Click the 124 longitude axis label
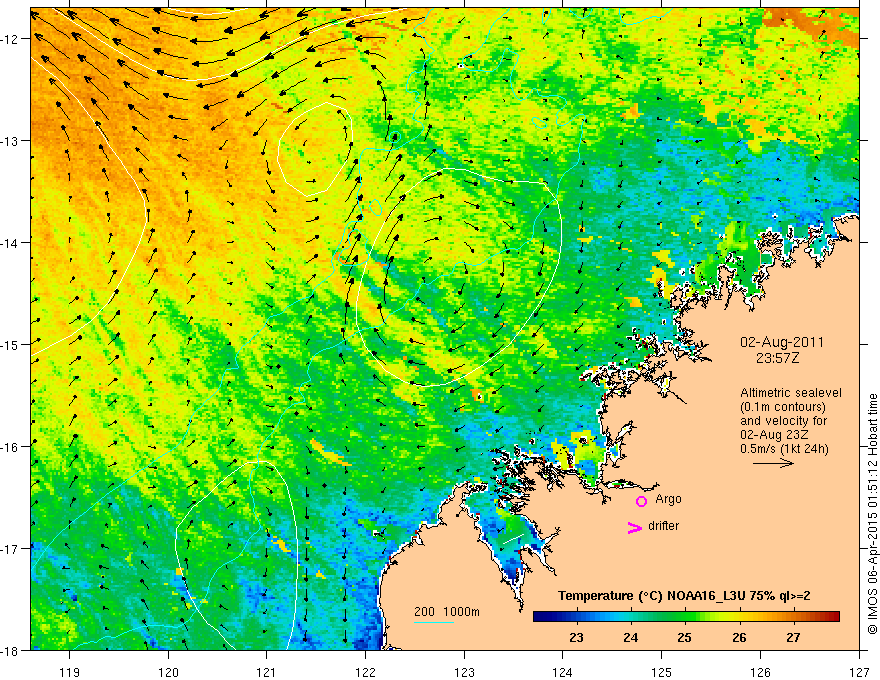This screenshot has height=680, width=880. point(563,672)
